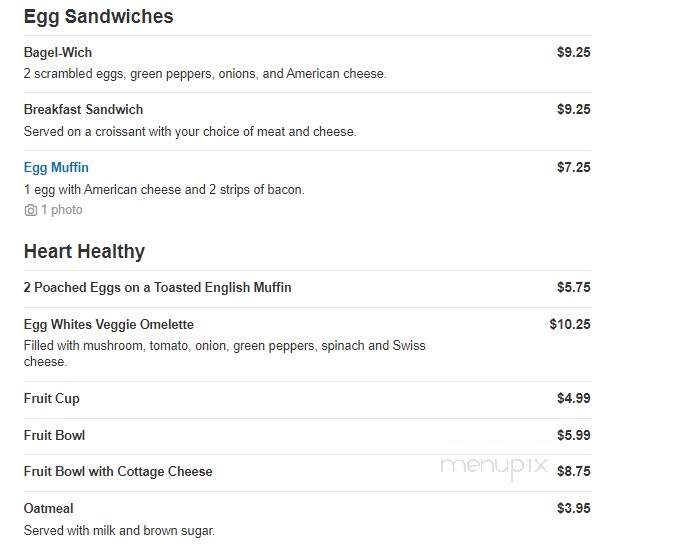This screenshot has width=673, height=548.
Task: Select the Bagel-Wich menu item
Action: point(58,52)
